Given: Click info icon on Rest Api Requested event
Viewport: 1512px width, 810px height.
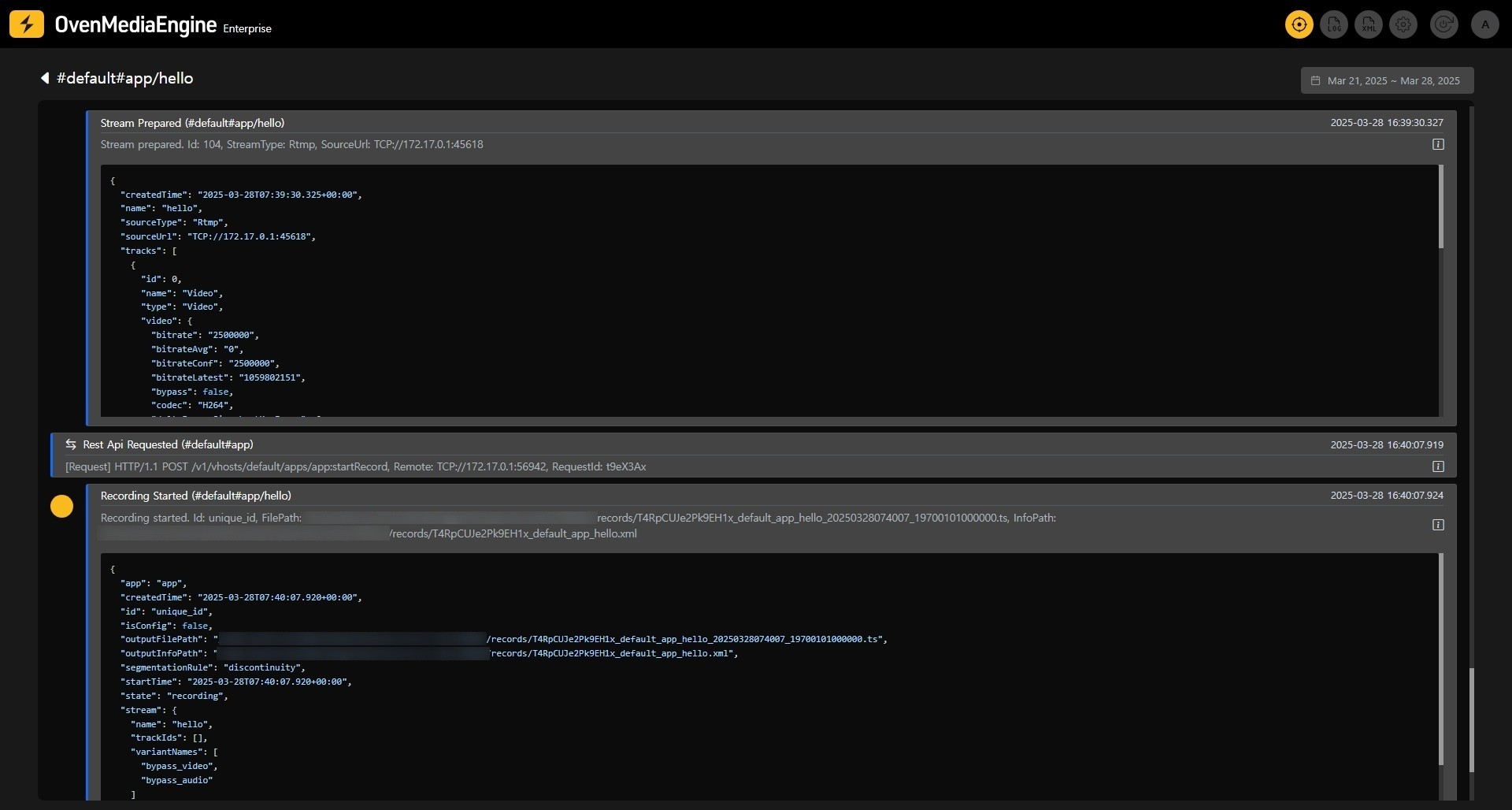Looking at the screenshot, I should (x=1438, y=466).
